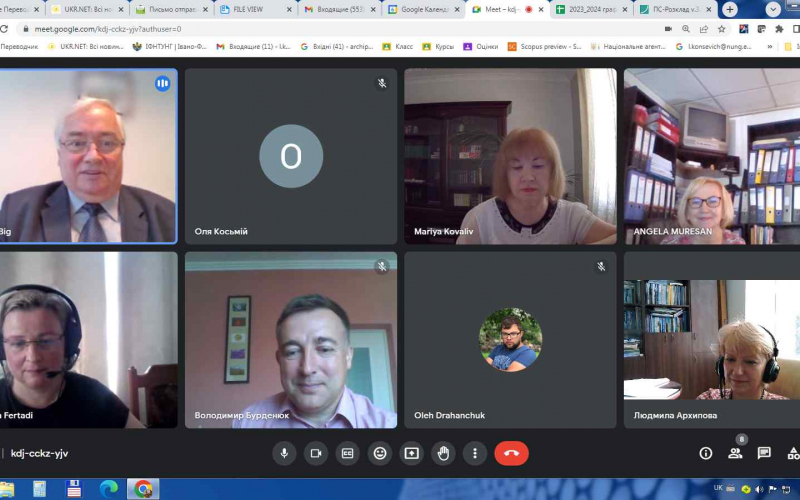Click muted mic icon on Оля Косьмій tile
This screenshot has width=800, height=500.
tap(382, 83)
